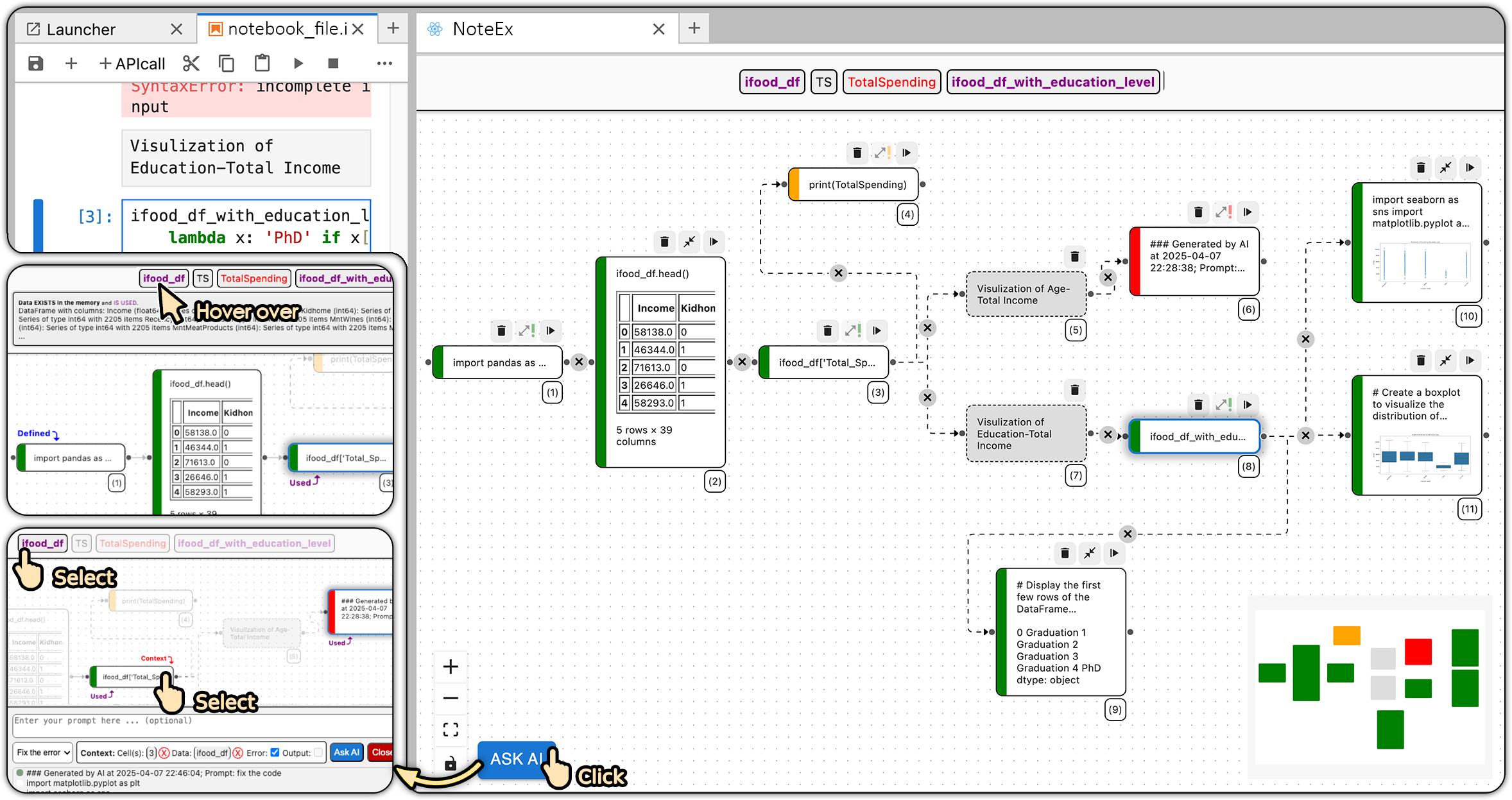Run the ifood_df.head() cell node
The height and width of the screenshot is (800, 1512).
click(x=714, y=242)
